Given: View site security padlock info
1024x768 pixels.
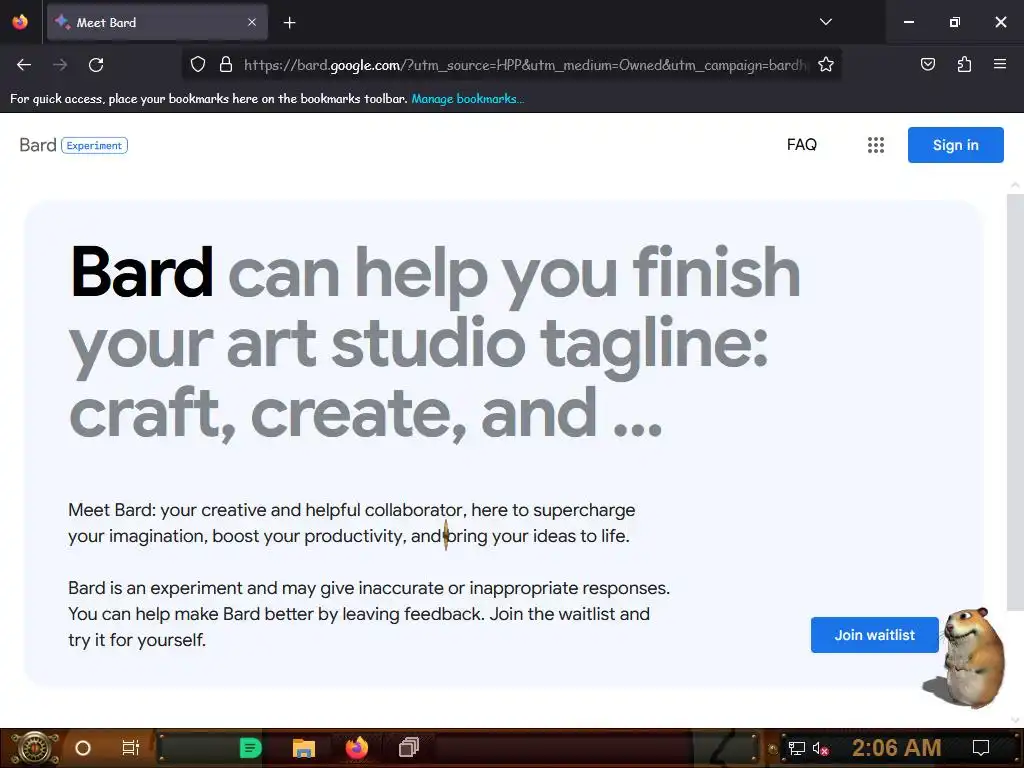Looking at the screenshot, I should [226, 64].
